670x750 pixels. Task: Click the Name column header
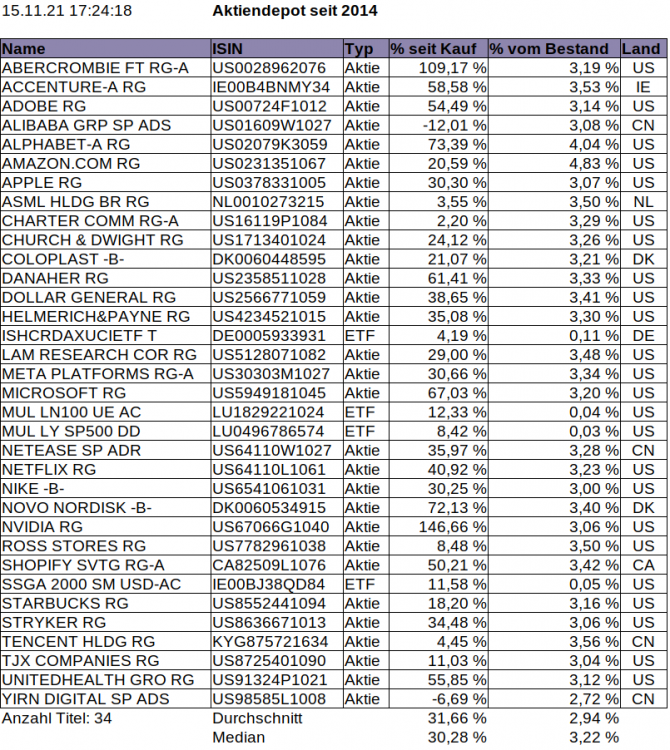[x=105, y=49]
